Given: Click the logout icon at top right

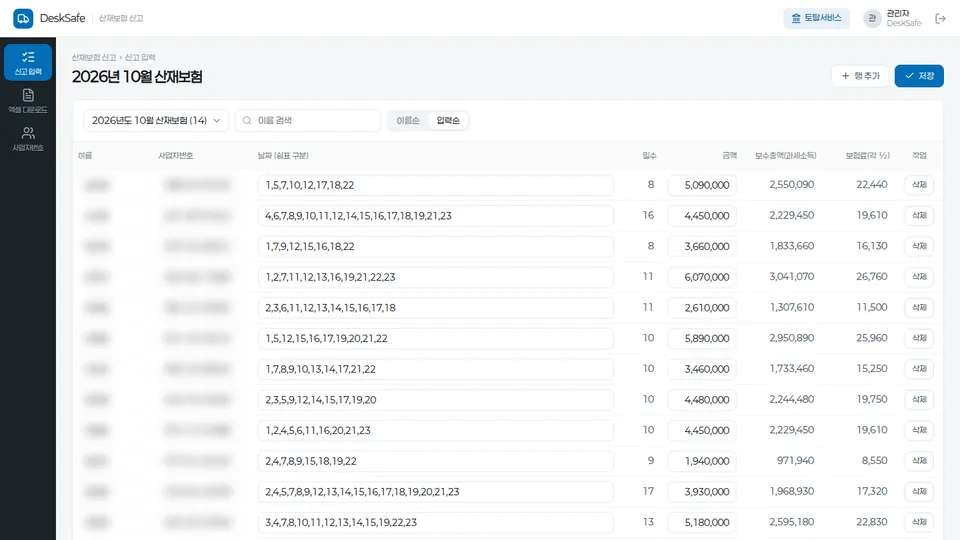Looking at the screenshot, I should 940,18.
